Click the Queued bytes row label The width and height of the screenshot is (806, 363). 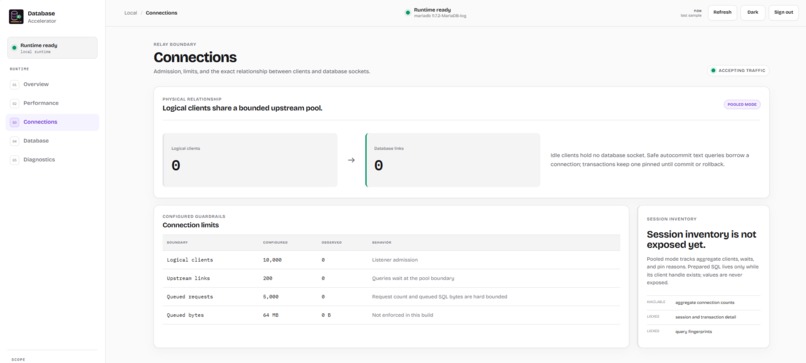[185, 315]
